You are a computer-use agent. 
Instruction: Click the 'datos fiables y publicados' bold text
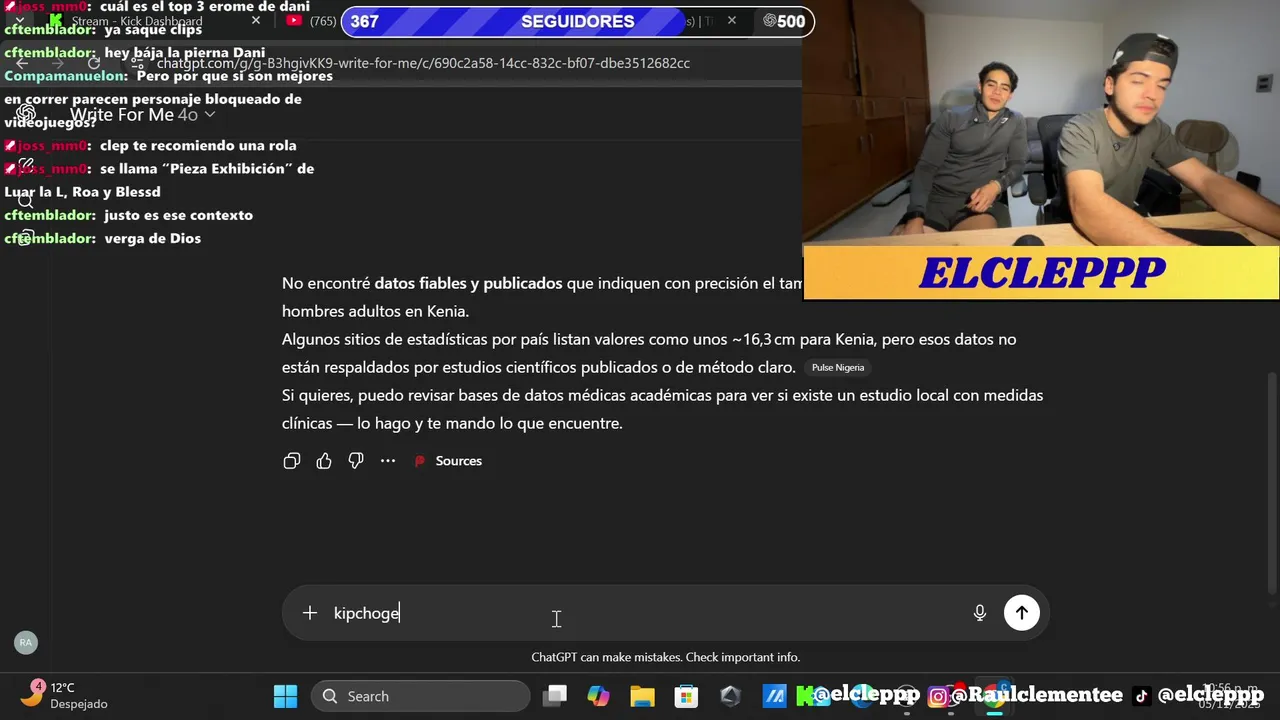[468, 283]
